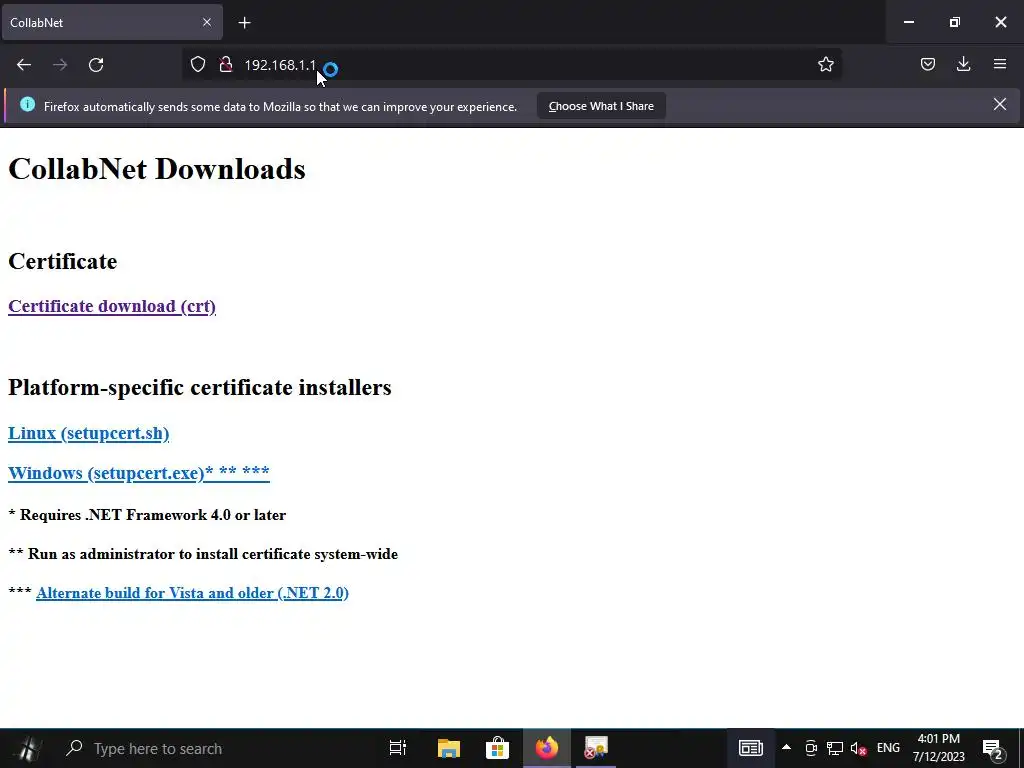
Task: Open Task View on the taskbar
Action: pyautogui.click(x=397, y=748)
